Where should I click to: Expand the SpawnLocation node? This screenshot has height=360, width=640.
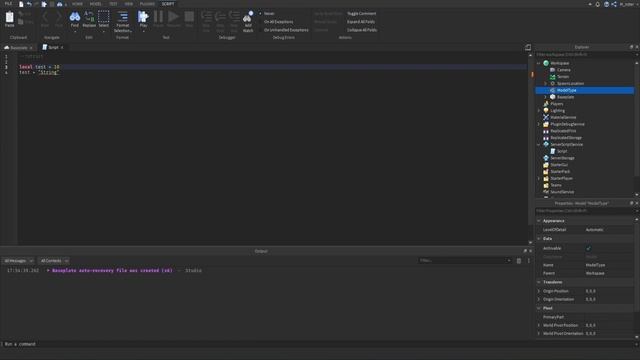[545, 84]
